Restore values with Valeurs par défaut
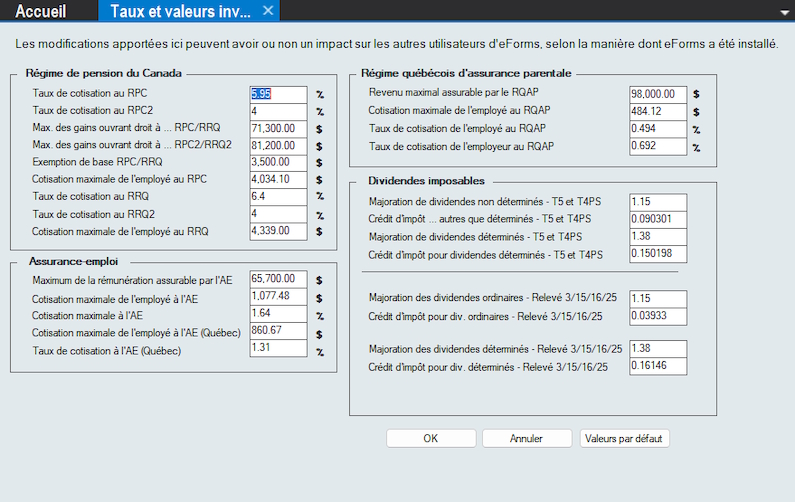This screenshot has height=502, width=795. tap(625, 438)
